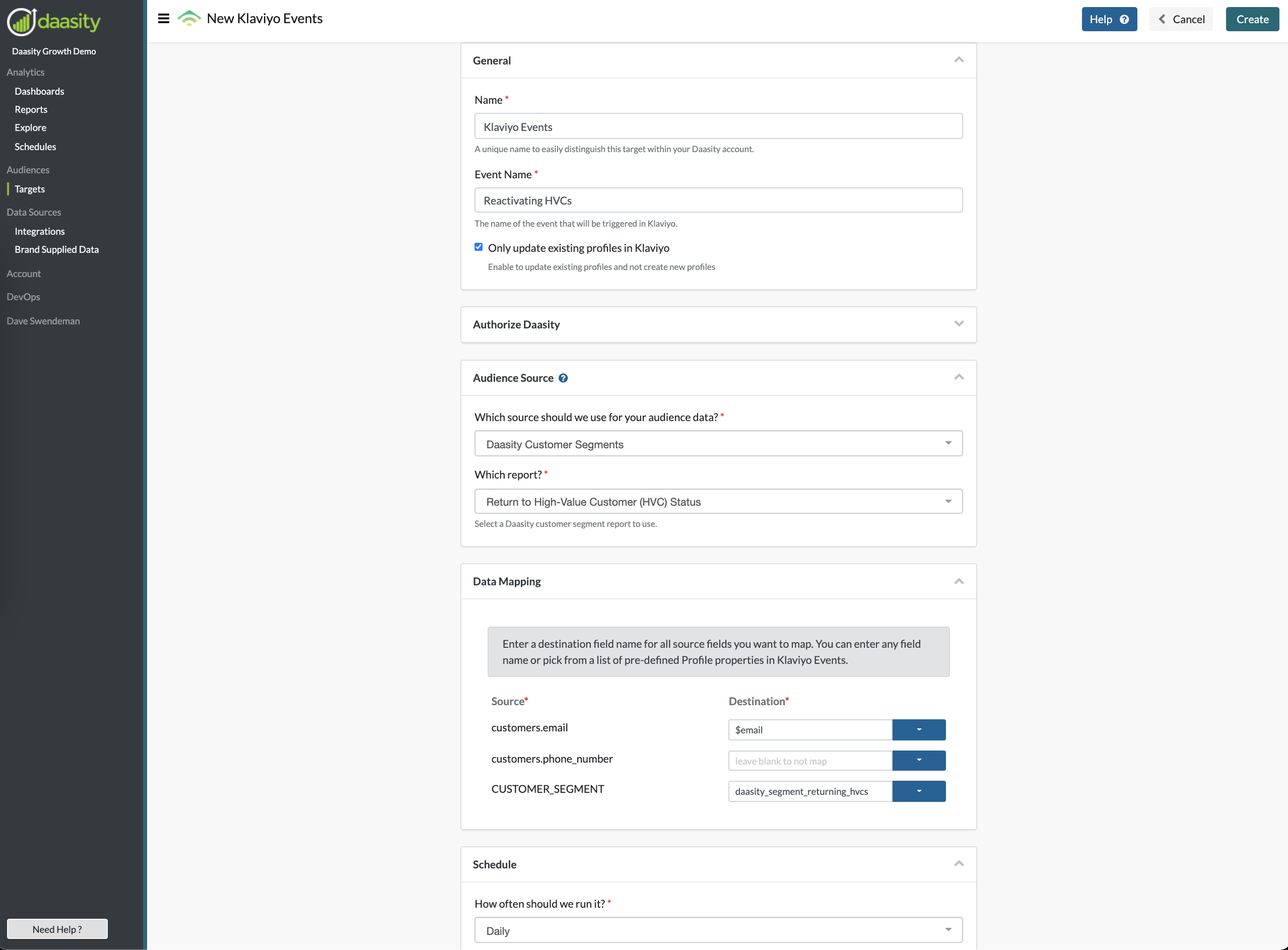This screenshot has width=1288, height=950.
Task: Open Brand Supplied Data in sidebar
Action: pyautogui.click(x=57, y=249)
